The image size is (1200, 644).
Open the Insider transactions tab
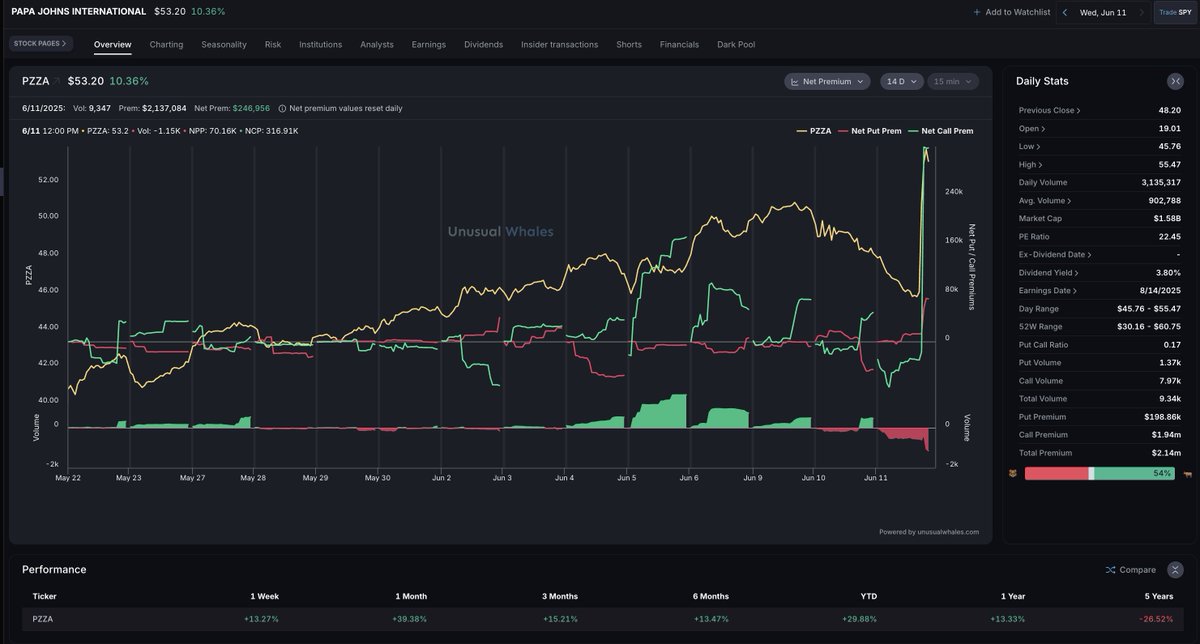tap(560, 44)
